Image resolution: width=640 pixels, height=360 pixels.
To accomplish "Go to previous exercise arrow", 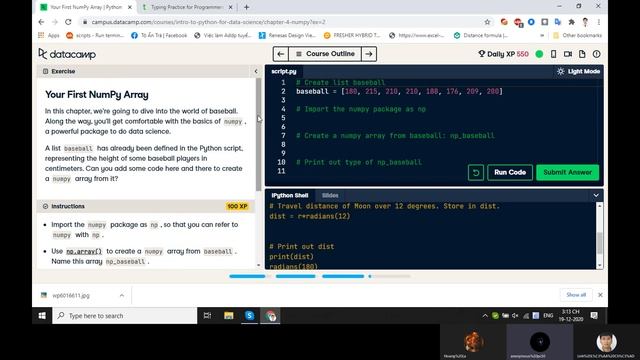I will point(281,54).
